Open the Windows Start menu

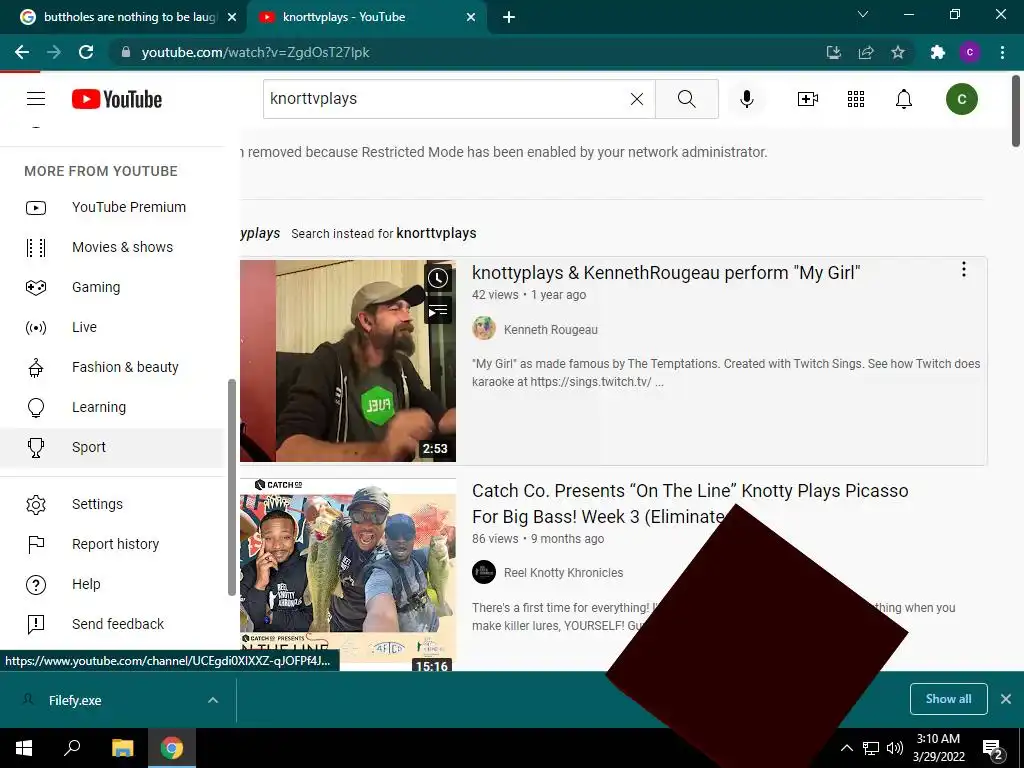[x=24, y=748]
